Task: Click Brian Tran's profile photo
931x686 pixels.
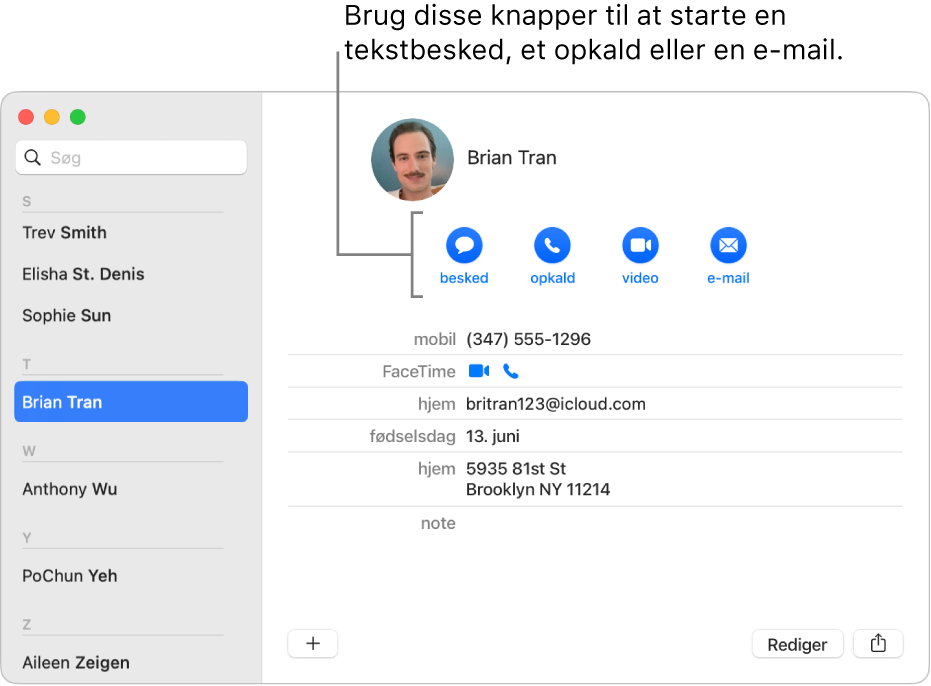Action: [412, 159]
